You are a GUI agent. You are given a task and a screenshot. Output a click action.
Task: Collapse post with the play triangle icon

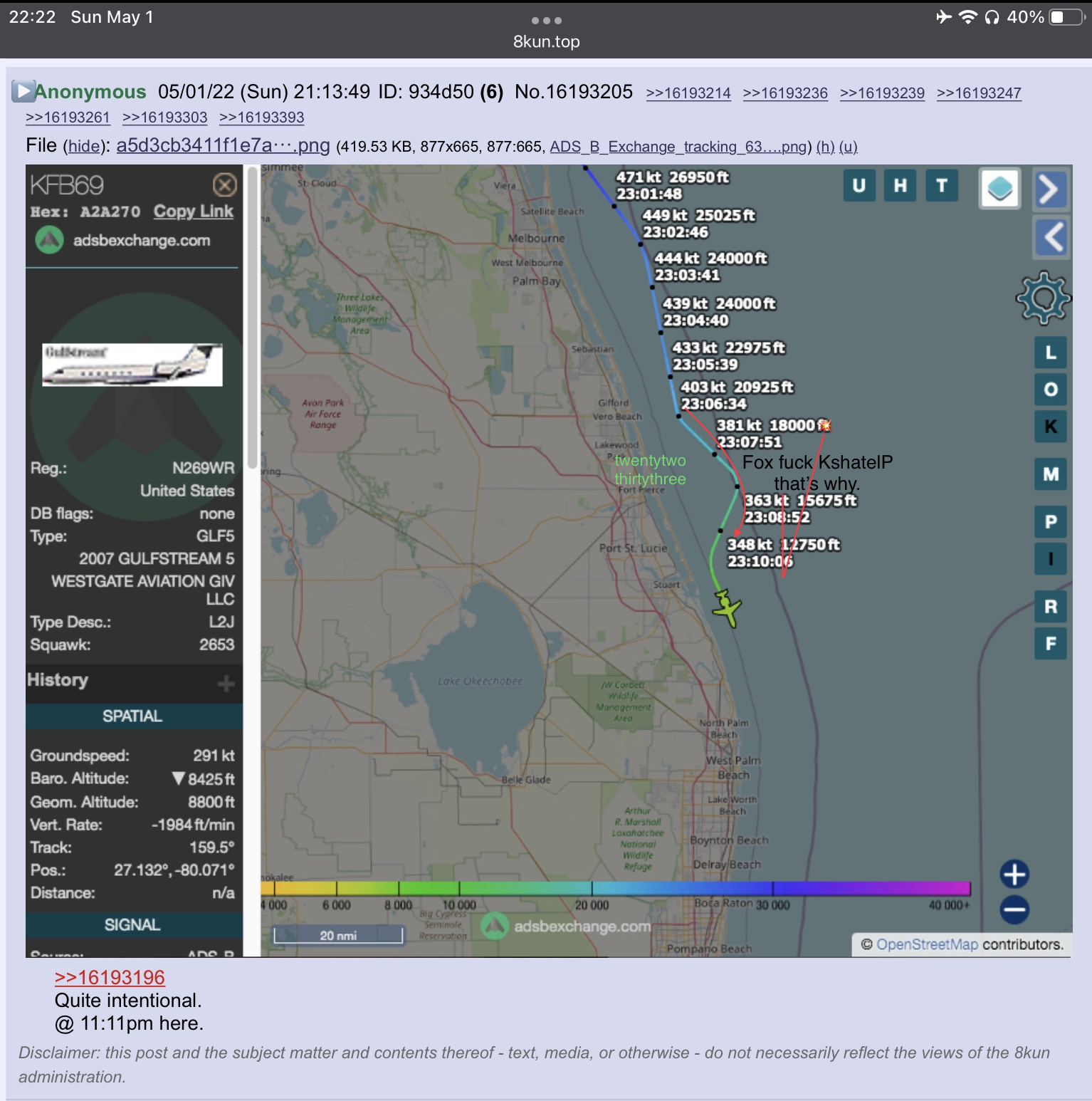(x=23, y=91)
